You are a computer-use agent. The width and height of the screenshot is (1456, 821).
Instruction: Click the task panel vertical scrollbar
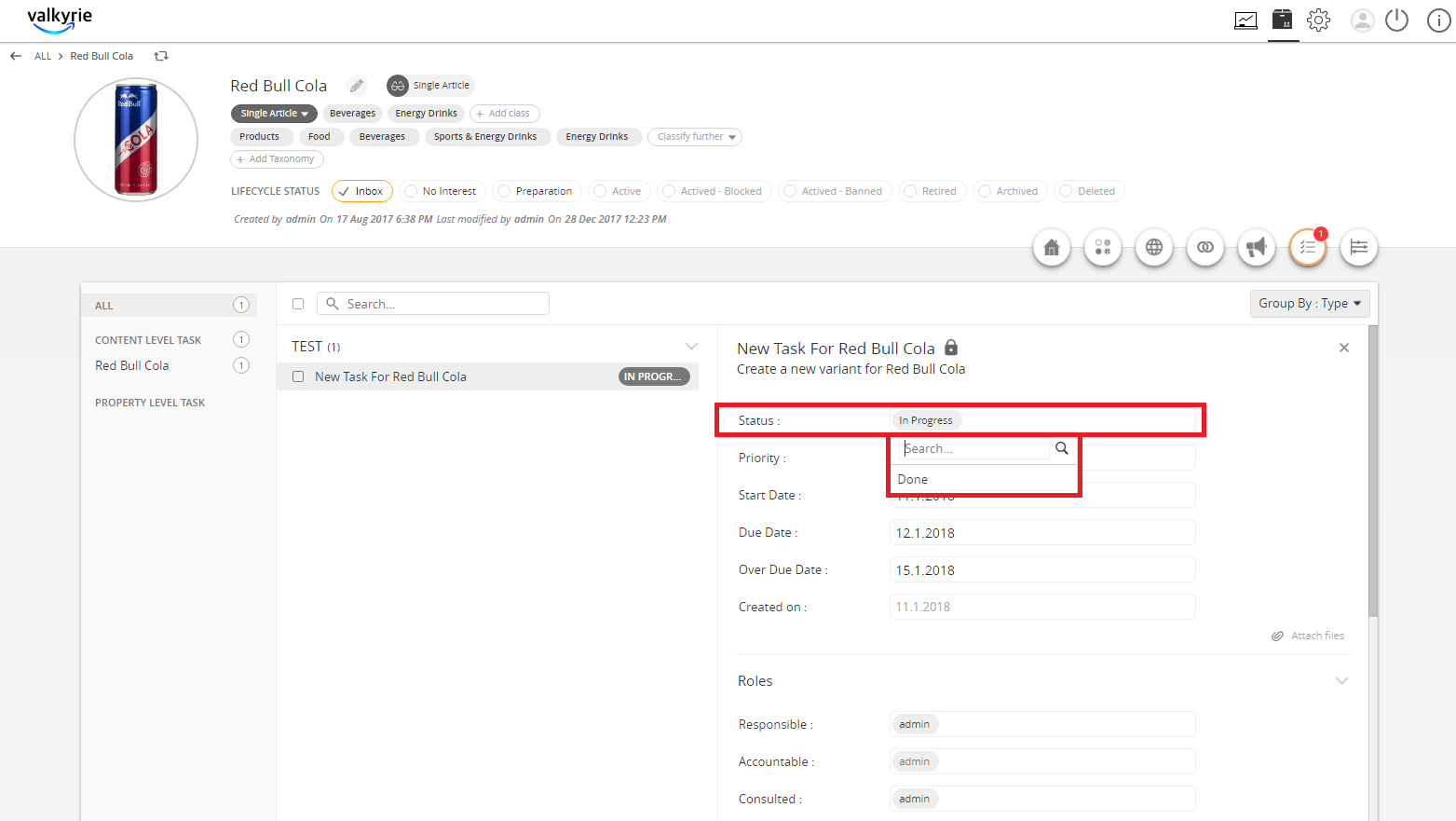[x=1373, y=471]
